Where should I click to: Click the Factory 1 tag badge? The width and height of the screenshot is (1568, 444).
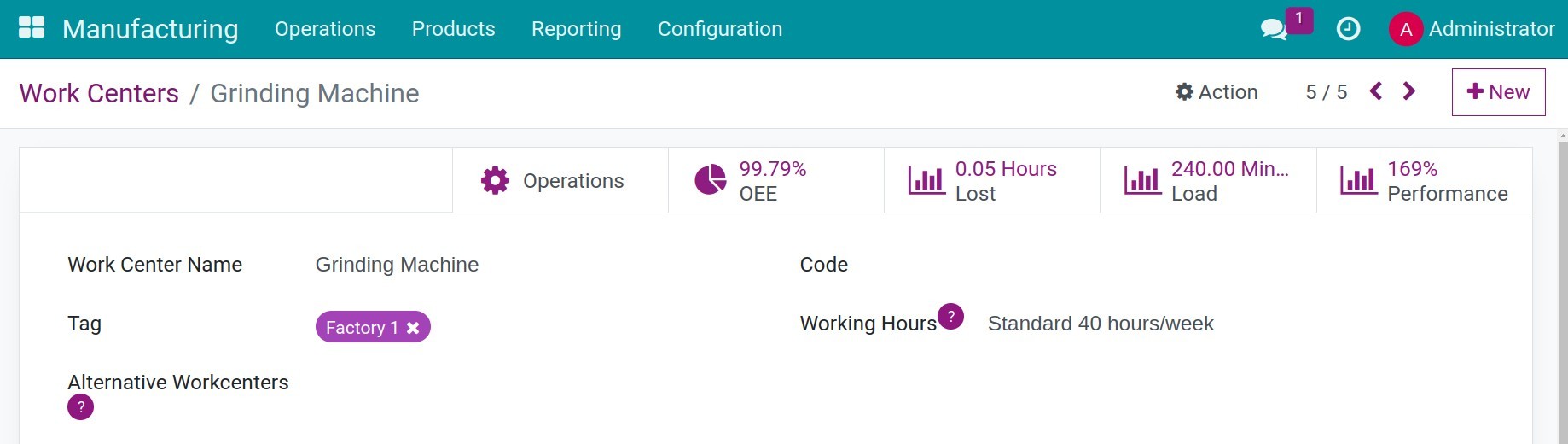click(373, 327)
